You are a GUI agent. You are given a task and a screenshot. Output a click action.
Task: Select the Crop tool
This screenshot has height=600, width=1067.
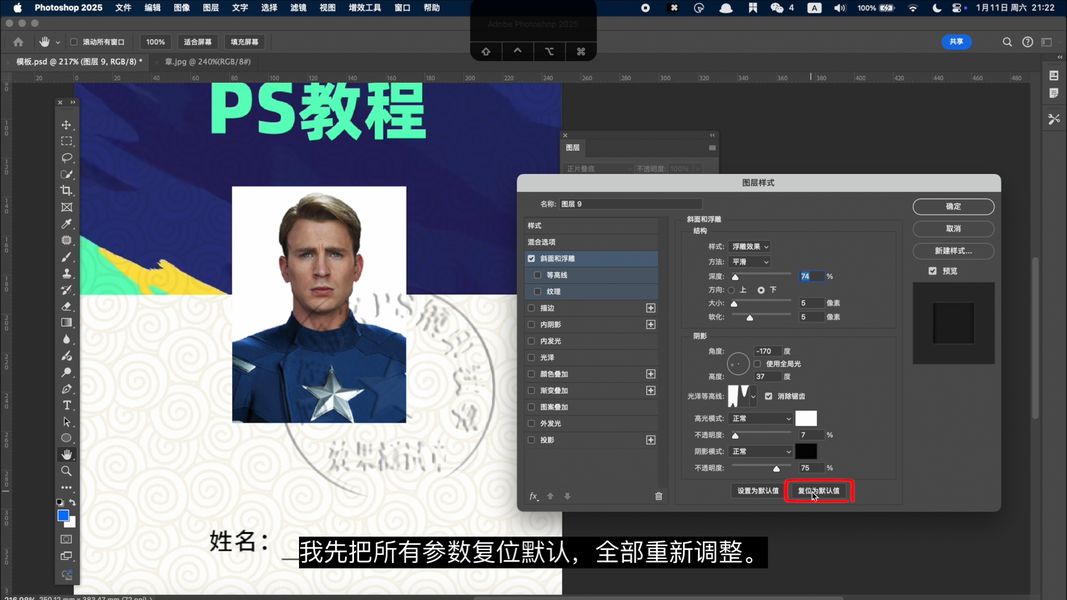66,190
